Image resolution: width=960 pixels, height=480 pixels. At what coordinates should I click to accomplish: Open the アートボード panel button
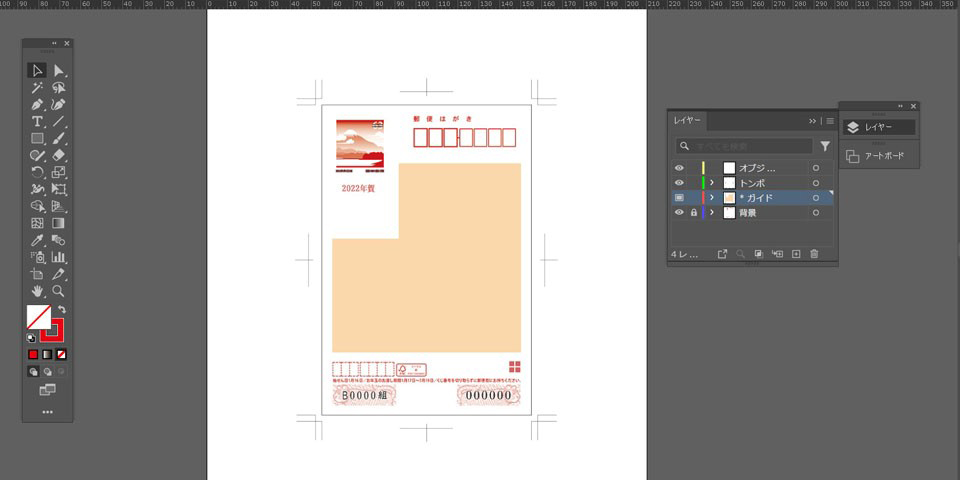(878, 156)
